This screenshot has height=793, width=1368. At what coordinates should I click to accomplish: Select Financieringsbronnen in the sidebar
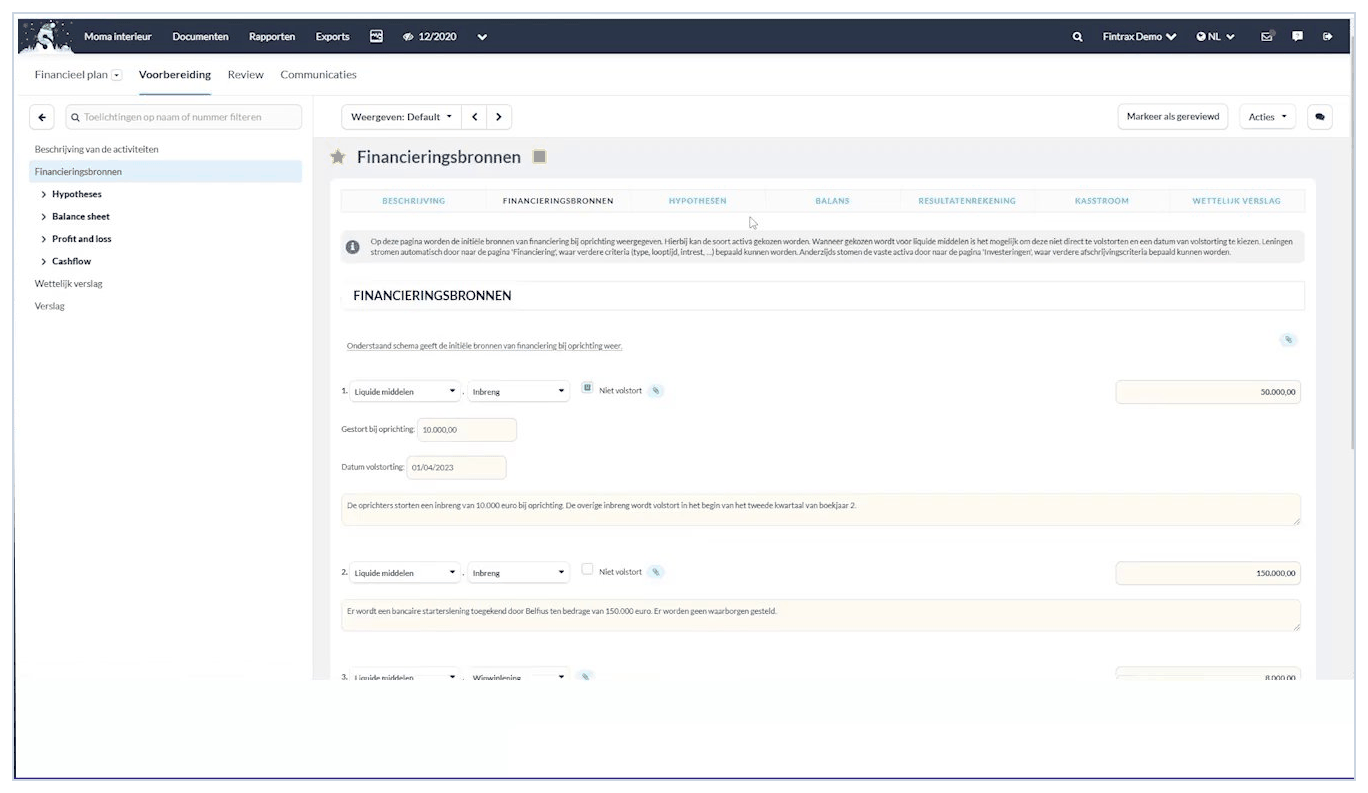point(165,172)
